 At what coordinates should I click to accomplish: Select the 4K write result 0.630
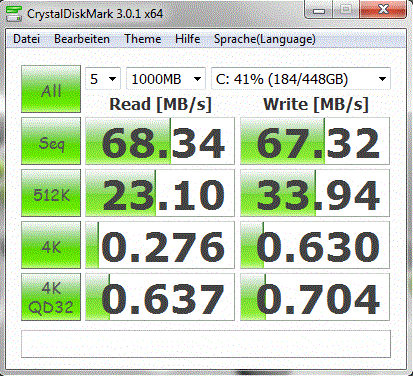315,245
